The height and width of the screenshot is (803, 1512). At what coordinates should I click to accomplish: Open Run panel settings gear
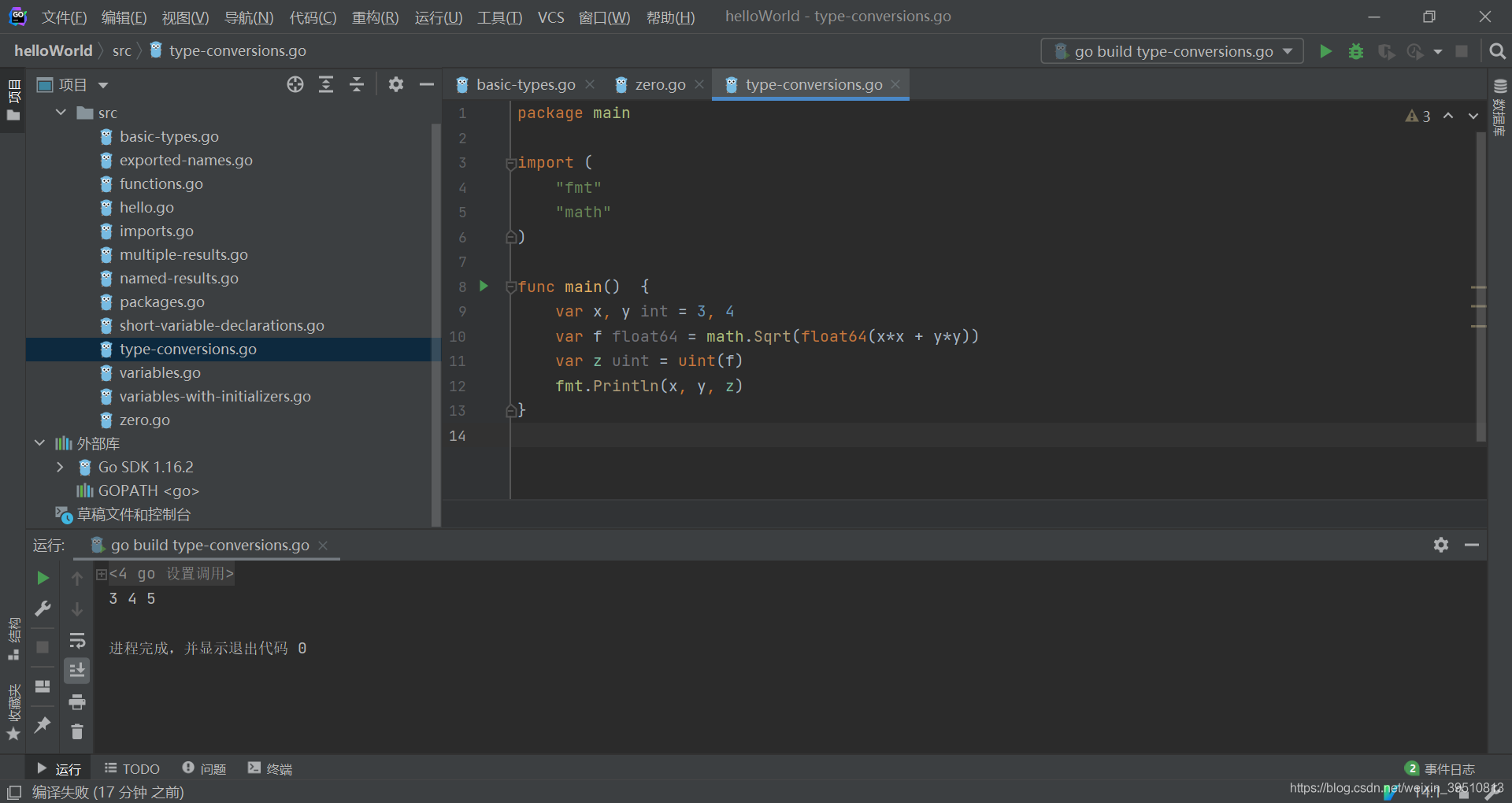(x=1441, y=545)
